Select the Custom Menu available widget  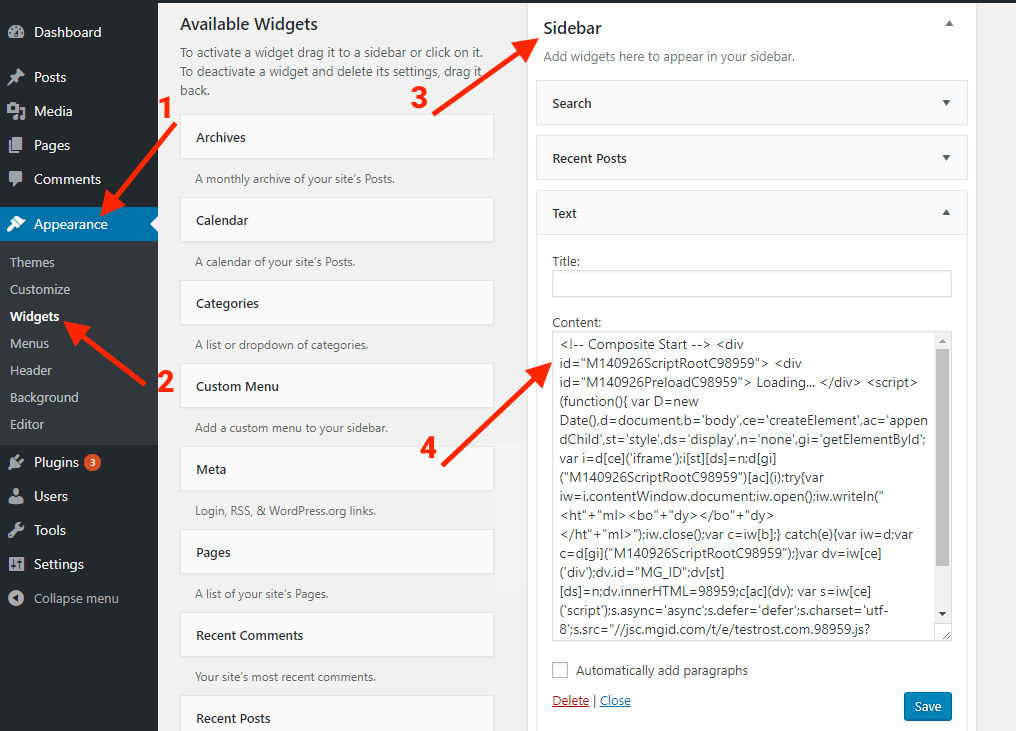click(337, 386)
